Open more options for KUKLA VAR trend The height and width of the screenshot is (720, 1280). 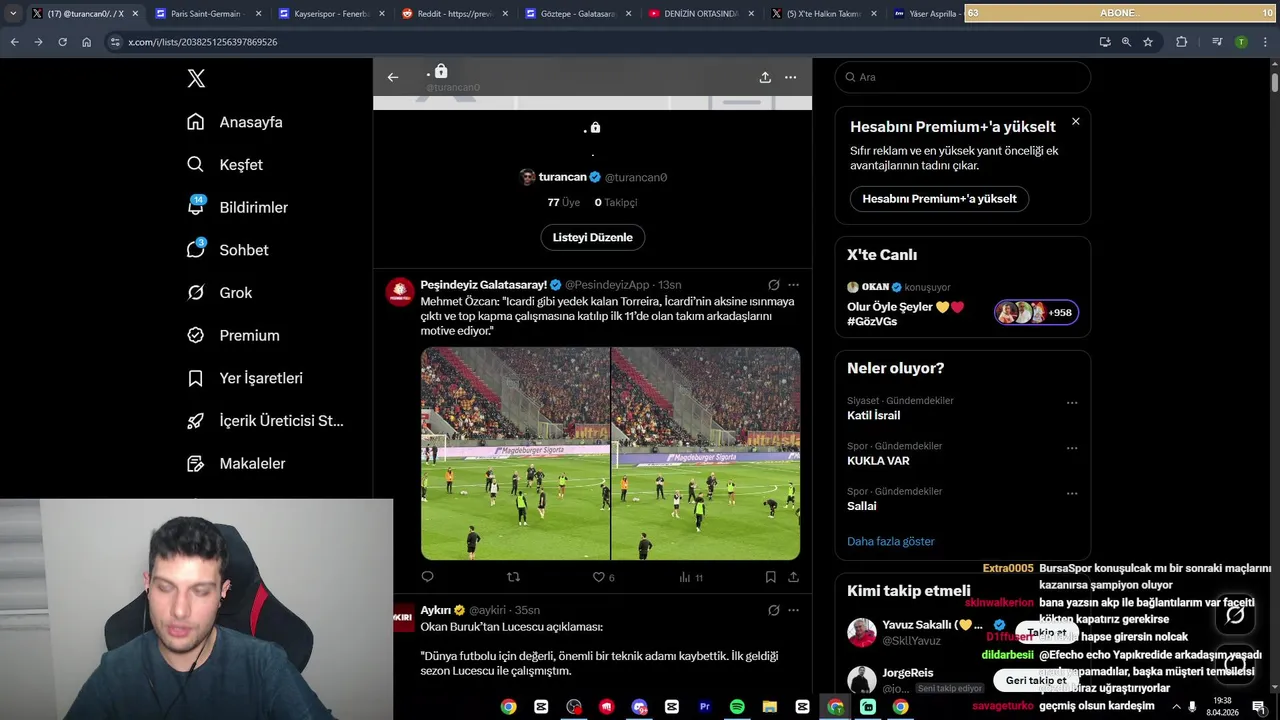pyautogui.click(x=1072, y=448)
